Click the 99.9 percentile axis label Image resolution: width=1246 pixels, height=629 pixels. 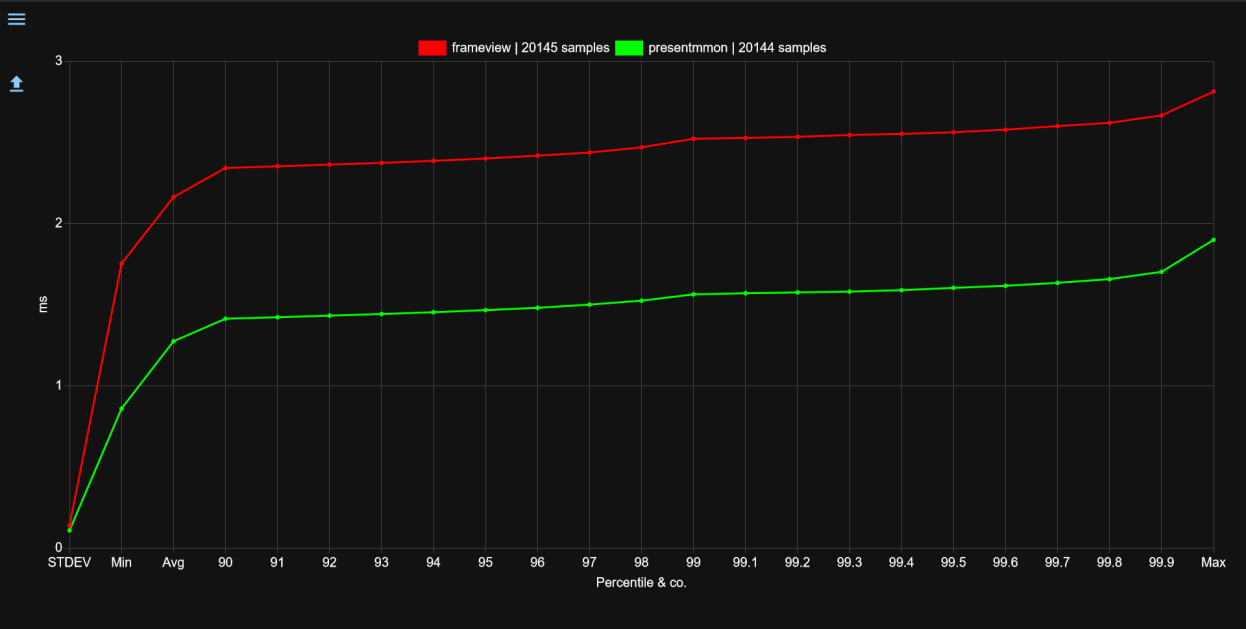click(1161, 562)
